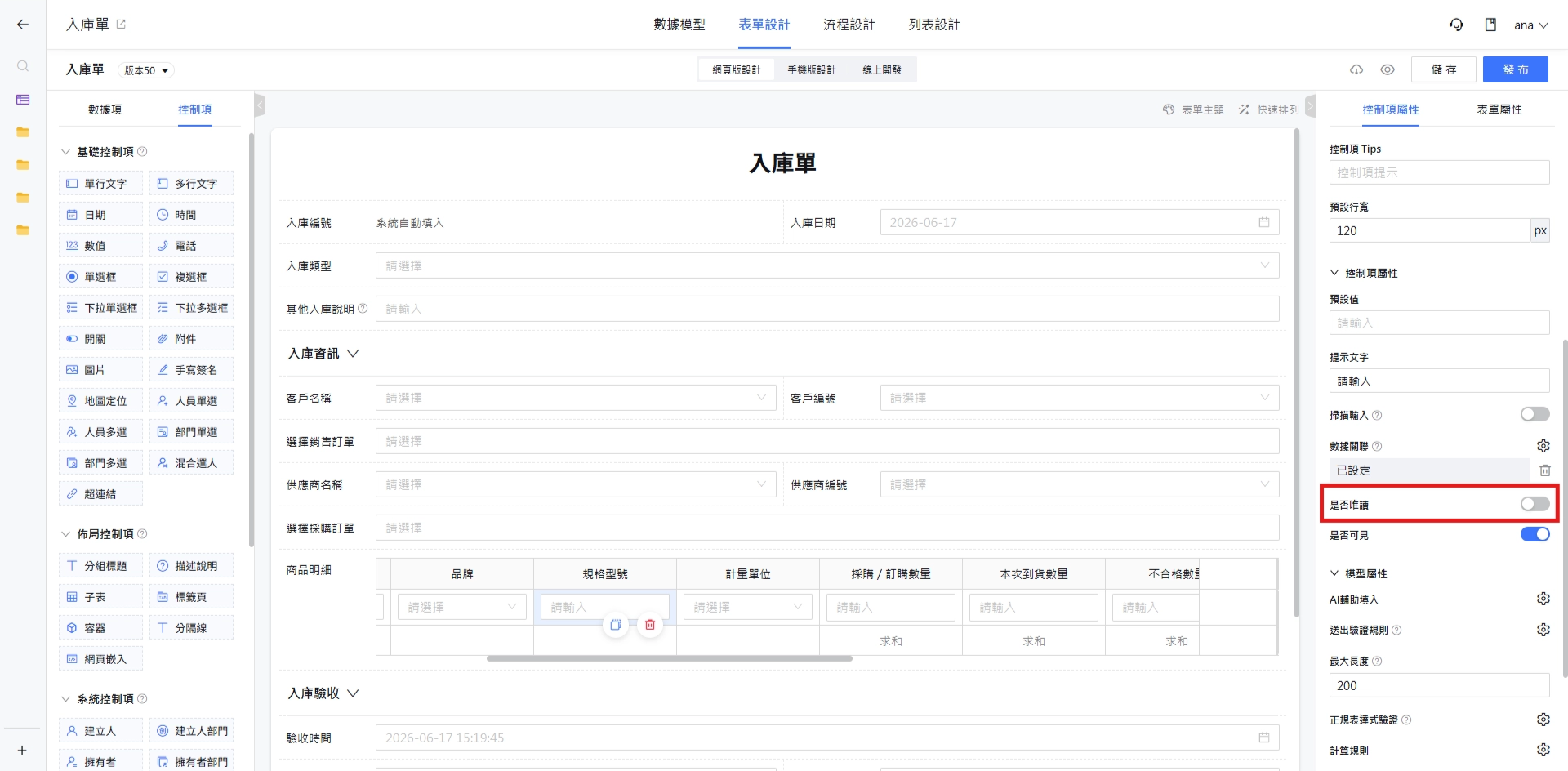Switch to 流程設計 tab
Viewport: 1568px width, 771px height.
[849, 25]
